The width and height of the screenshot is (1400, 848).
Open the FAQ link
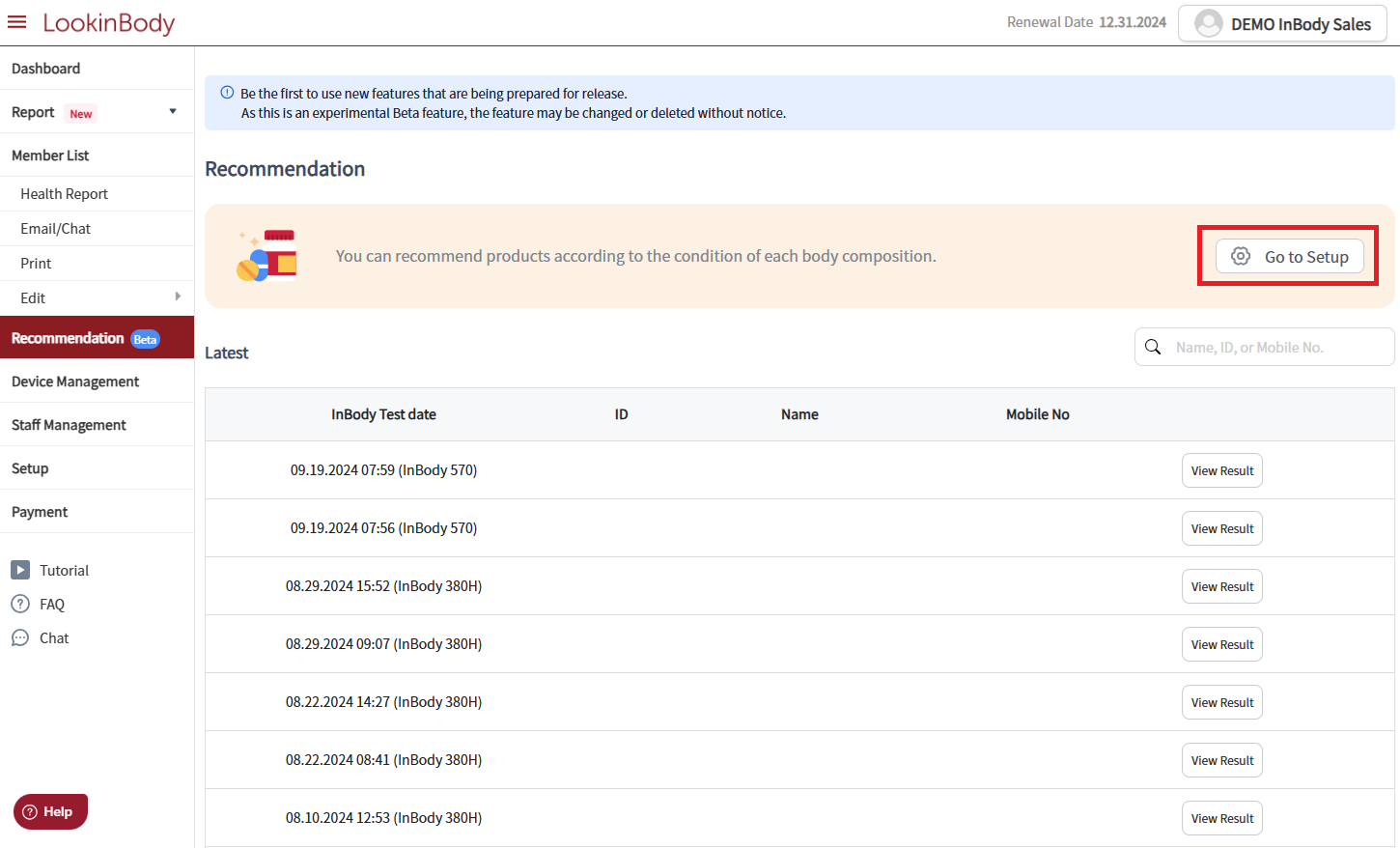coord(52,605)
